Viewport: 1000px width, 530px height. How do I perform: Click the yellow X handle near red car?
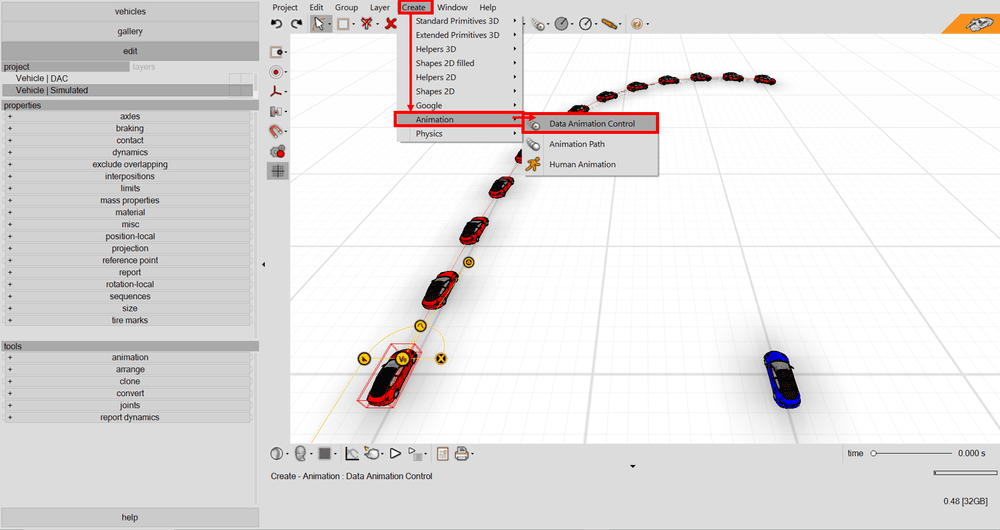441,358
